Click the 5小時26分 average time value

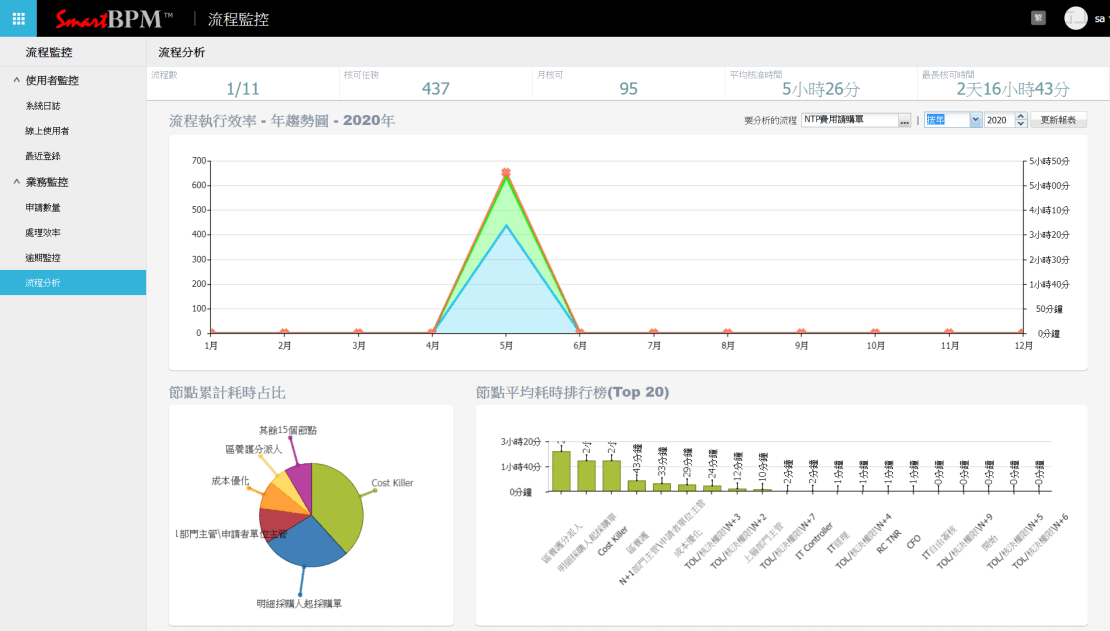point(820,89)
